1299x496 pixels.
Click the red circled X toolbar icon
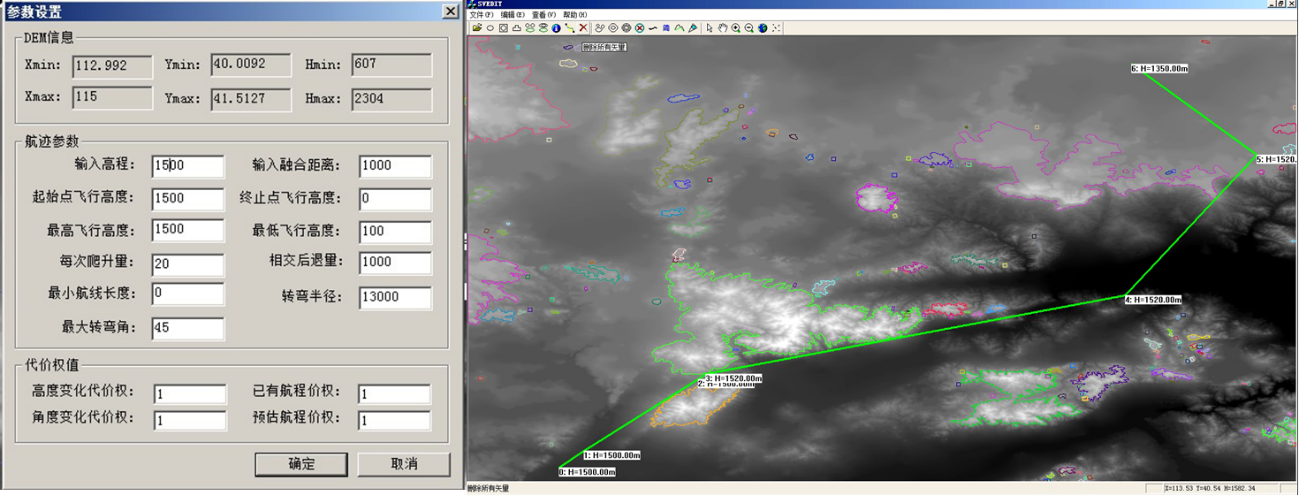(639, 28)
